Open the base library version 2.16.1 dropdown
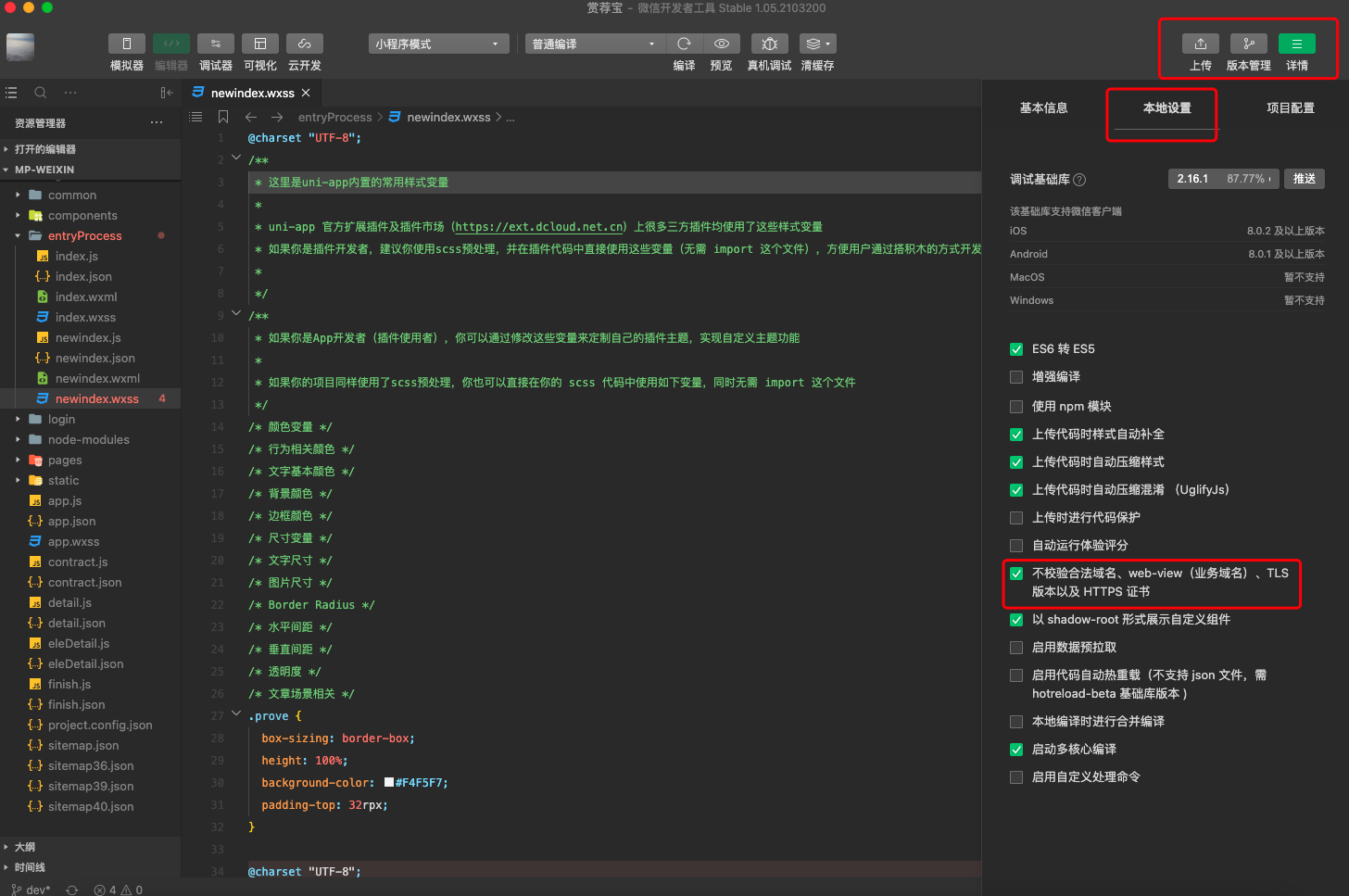 click(x=1223, y=179)
